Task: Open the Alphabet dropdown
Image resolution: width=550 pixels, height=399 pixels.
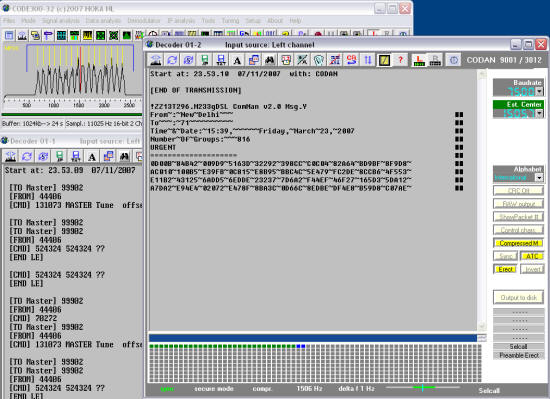Action: pyautogui.click(x=539, y=177)
